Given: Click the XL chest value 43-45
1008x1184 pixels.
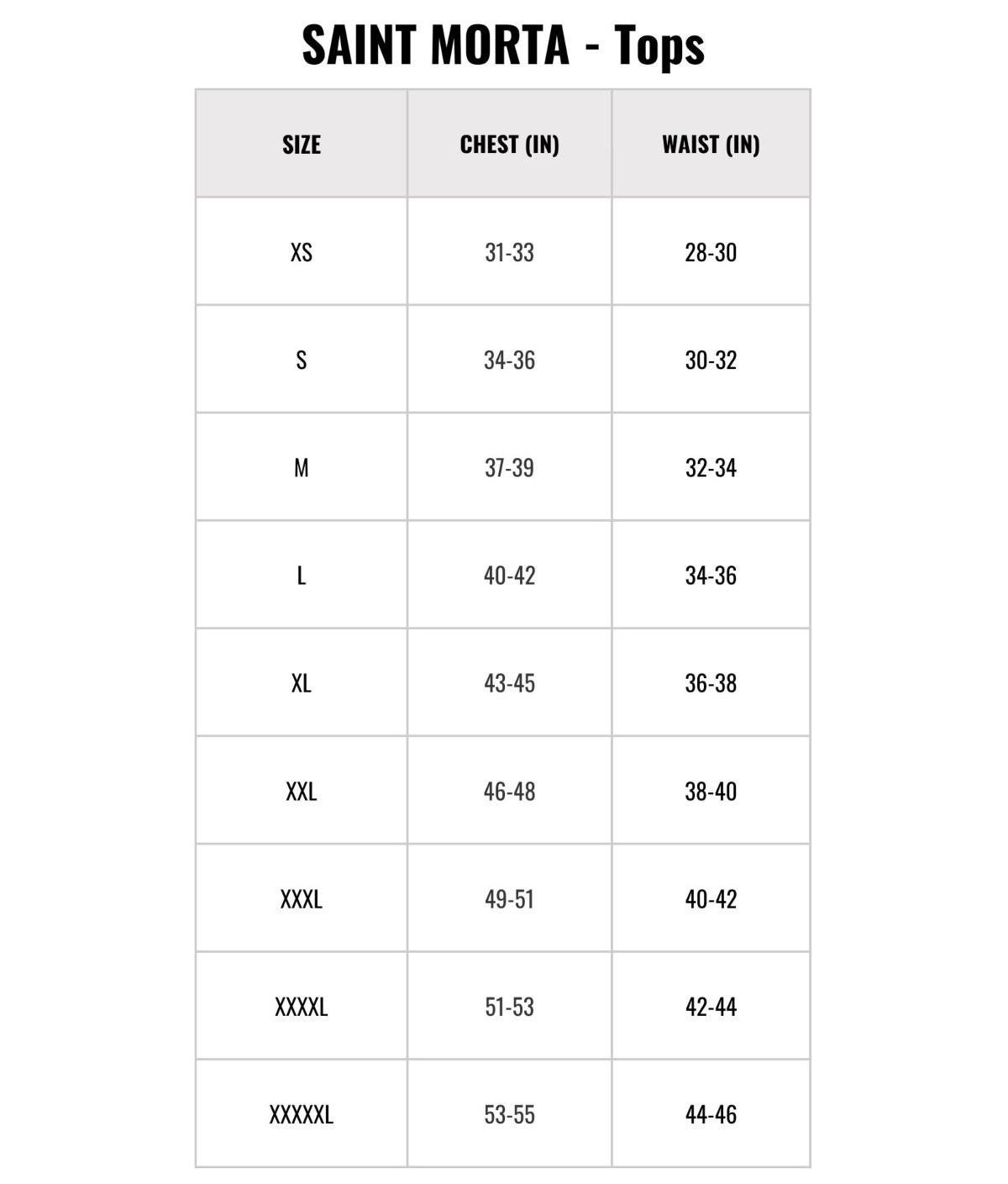Looking at the screenshot, I should click(x=509, y=683).
